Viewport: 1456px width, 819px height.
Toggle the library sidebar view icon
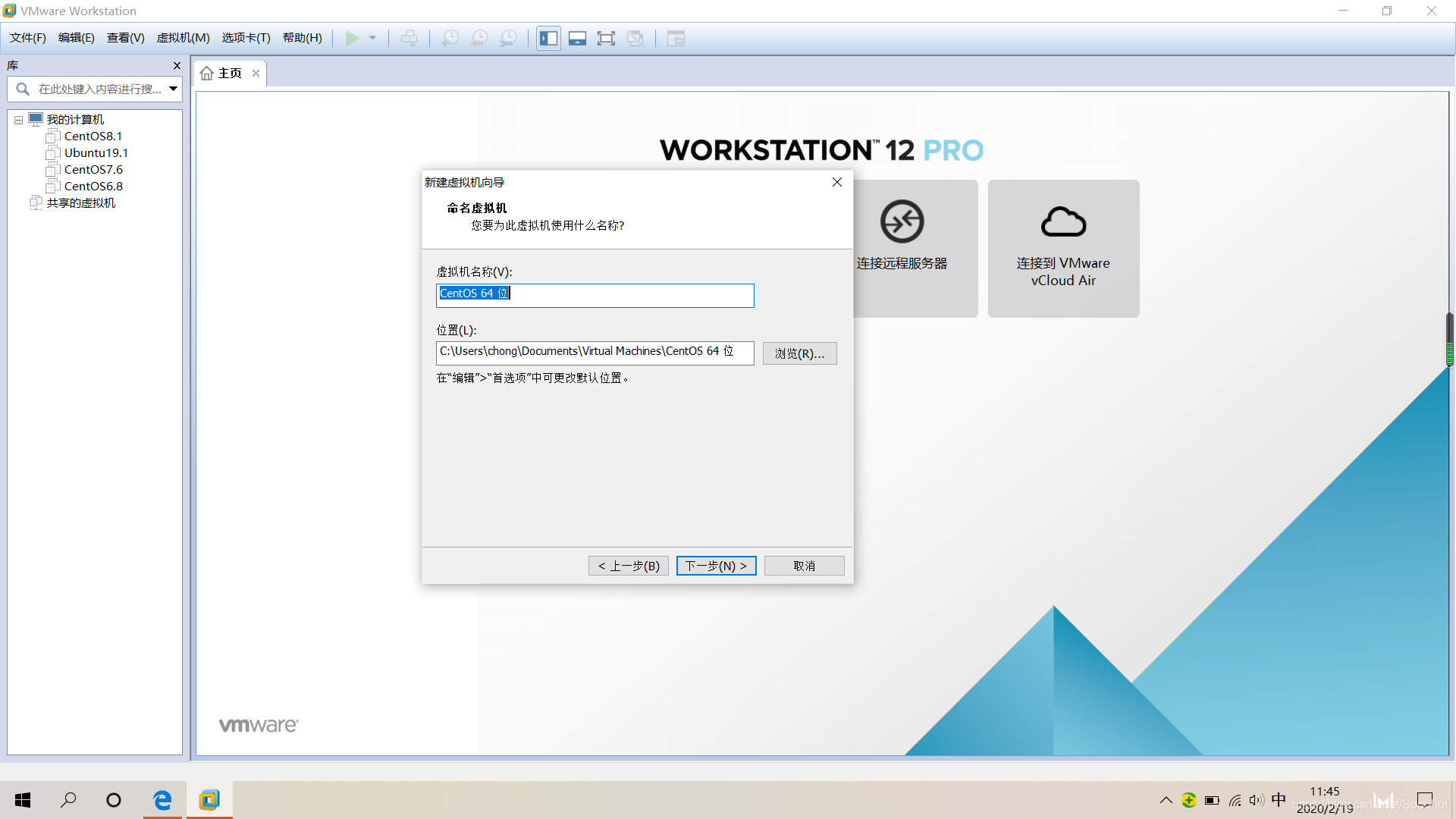pos(549,38)
